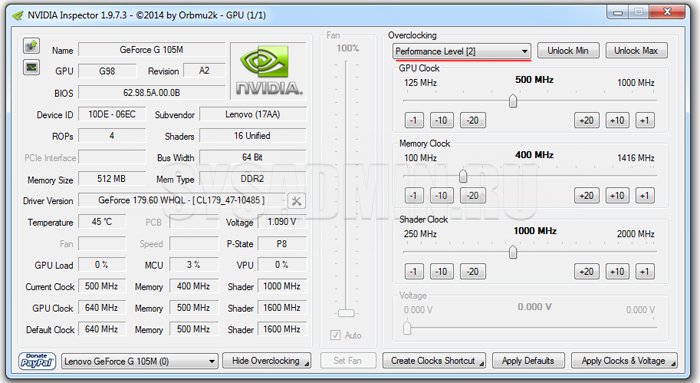Screen dimensions: 700x383
Task: Increase GPU Clock with the +20 button
Action: (586, 120)
